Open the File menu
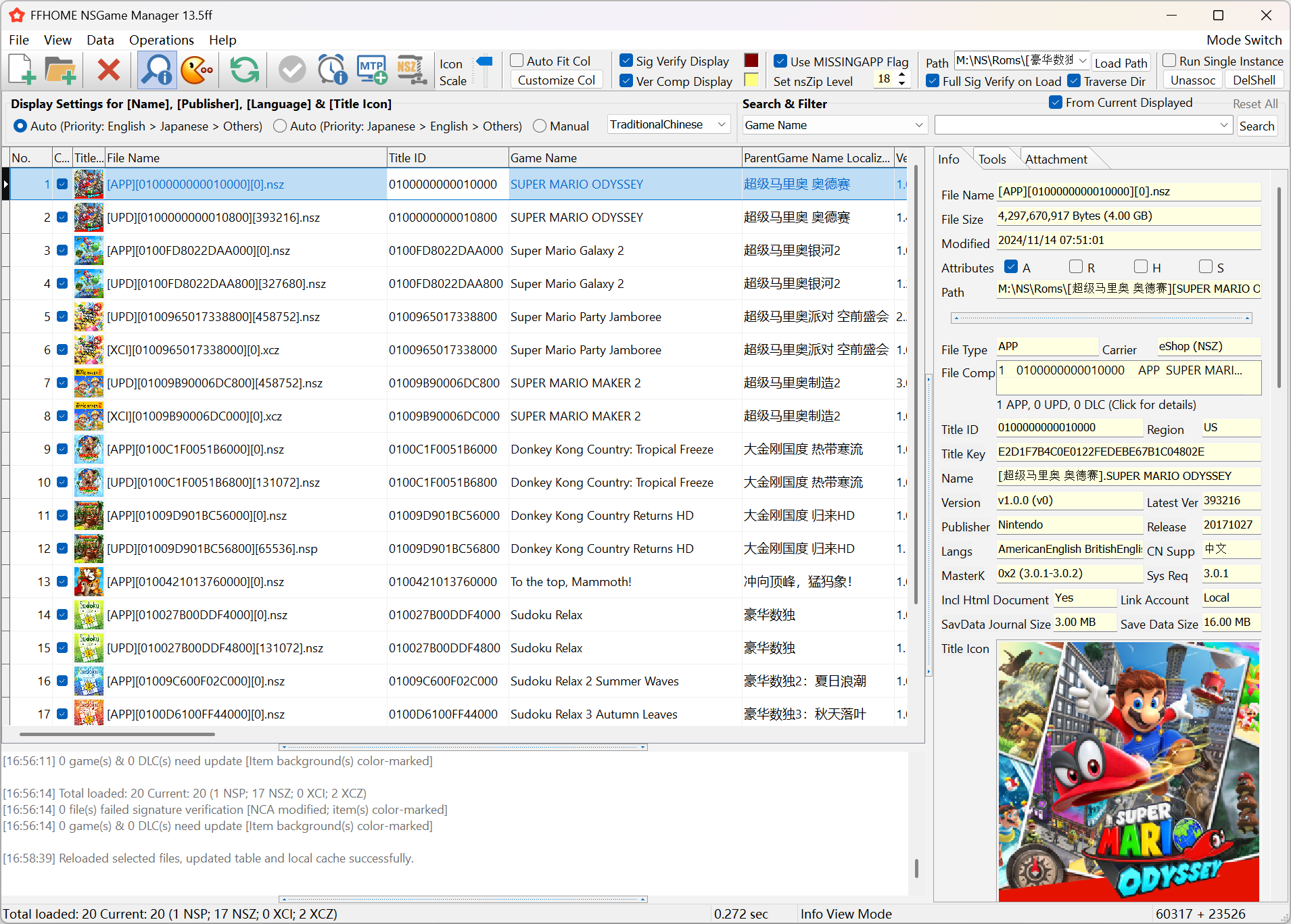1291x924 pixels. click(19, 40)
